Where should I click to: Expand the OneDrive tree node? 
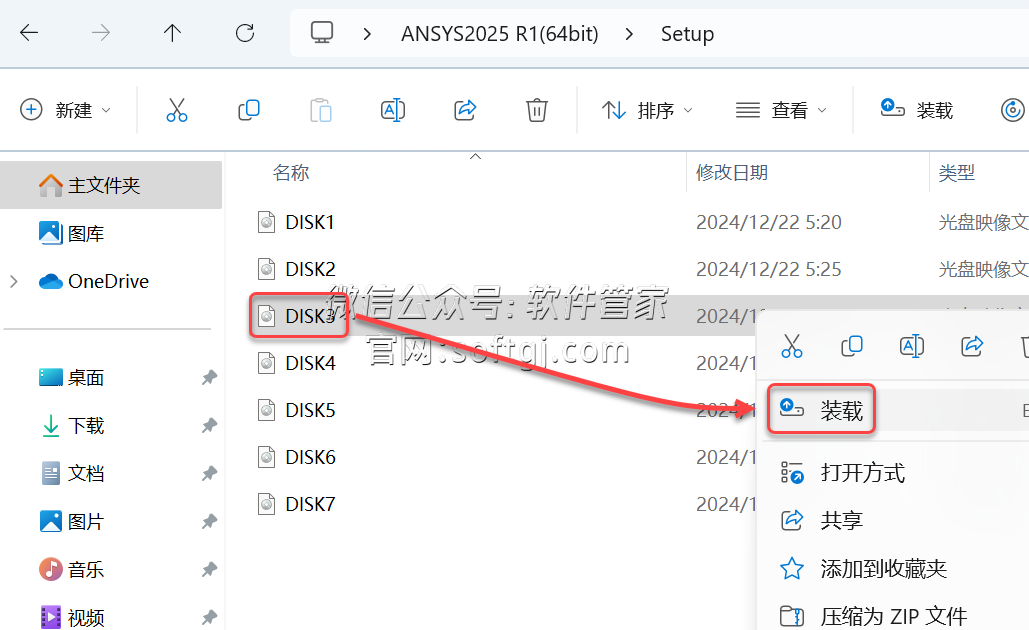(x=14, y=282)
